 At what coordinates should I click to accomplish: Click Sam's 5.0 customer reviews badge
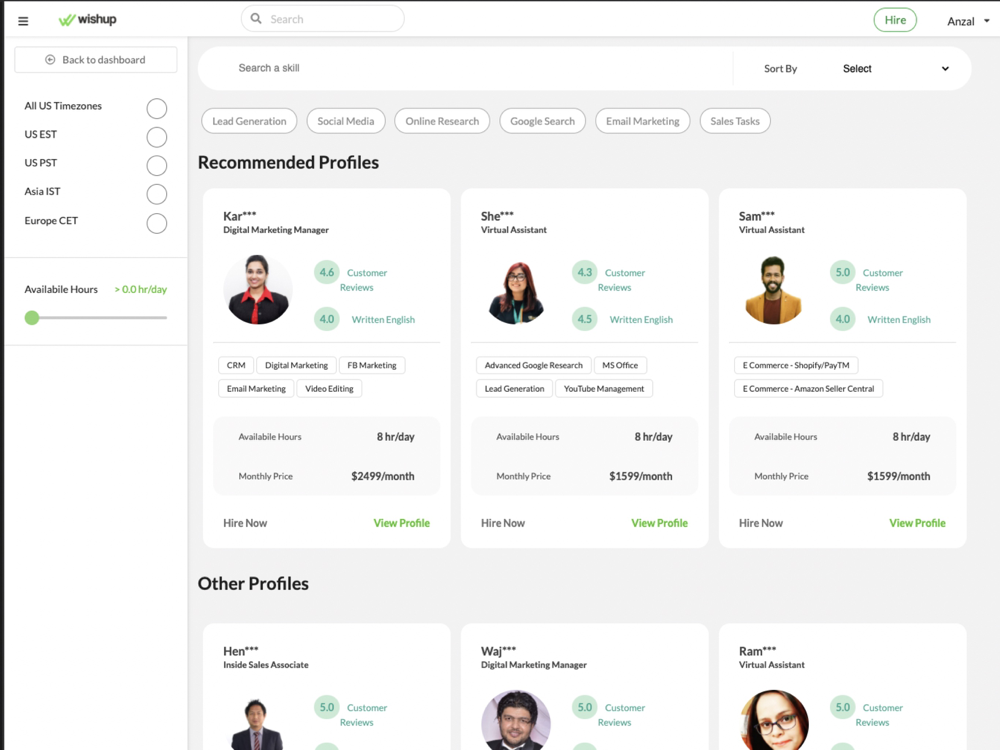[842, 272]
